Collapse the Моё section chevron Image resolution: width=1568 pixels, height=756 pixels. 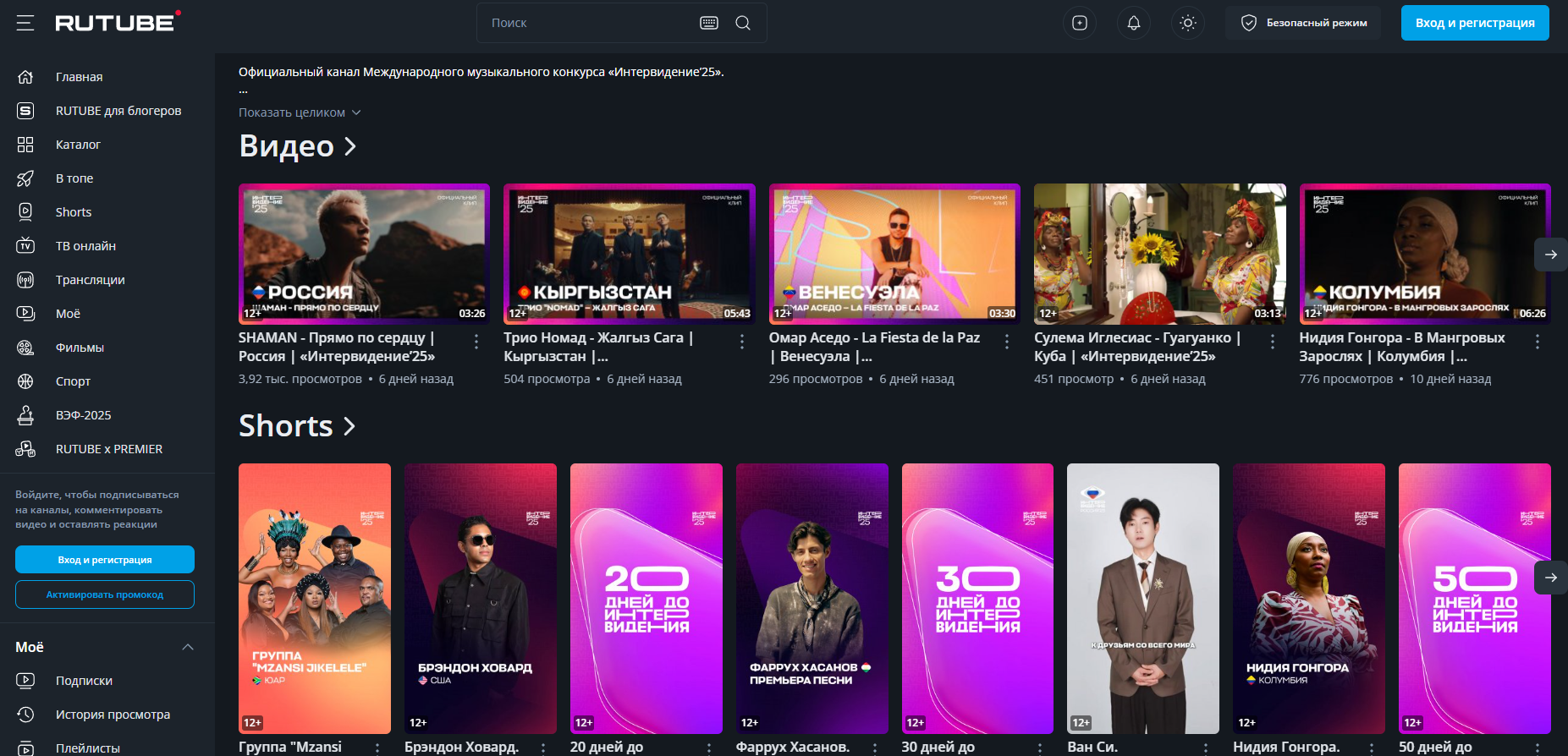coord(188,647)
